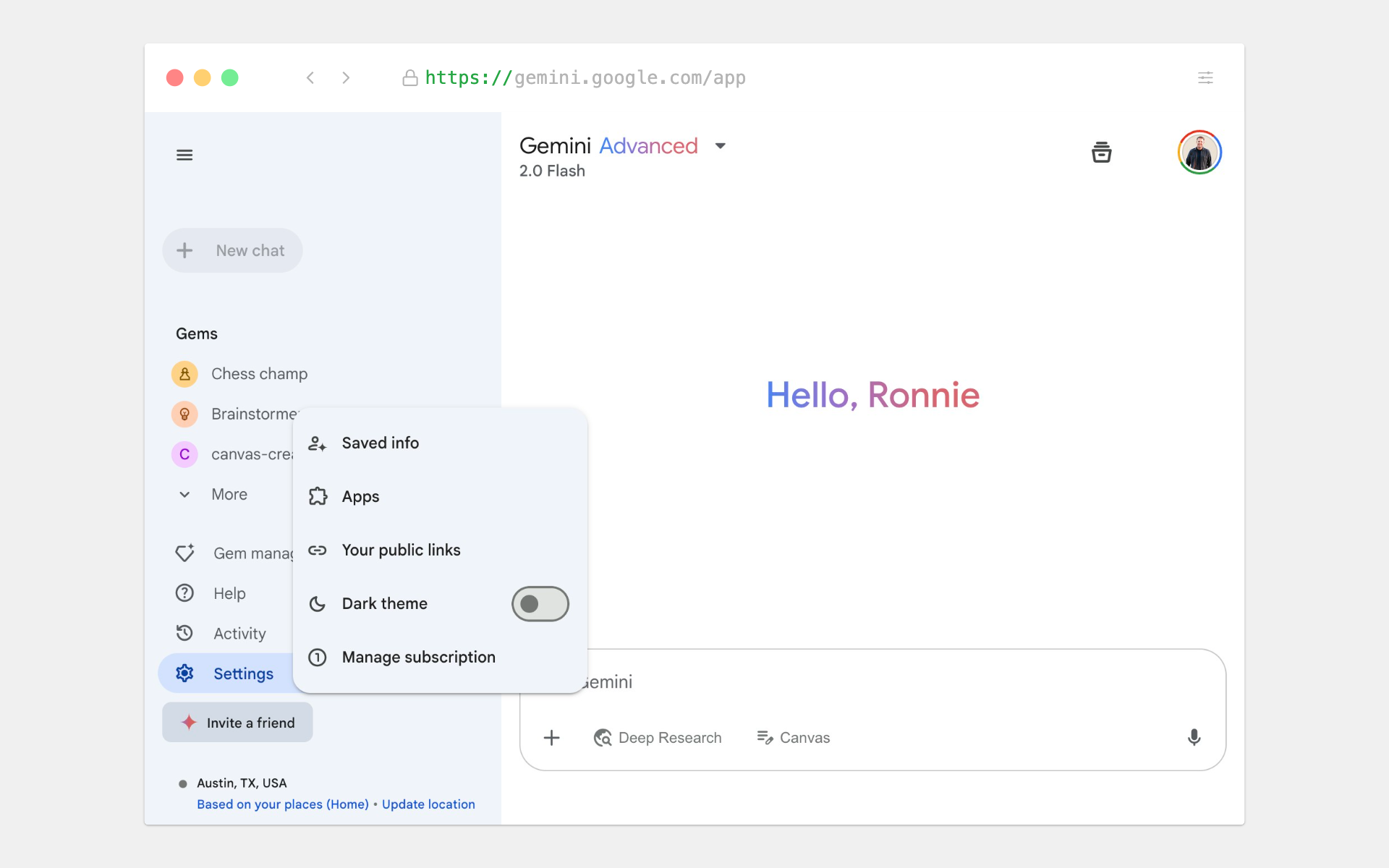Viewport: 1389px width, 868px height.
Task: Select Saved info menu item
Action: pyautogui.click(x=380, y=443)
